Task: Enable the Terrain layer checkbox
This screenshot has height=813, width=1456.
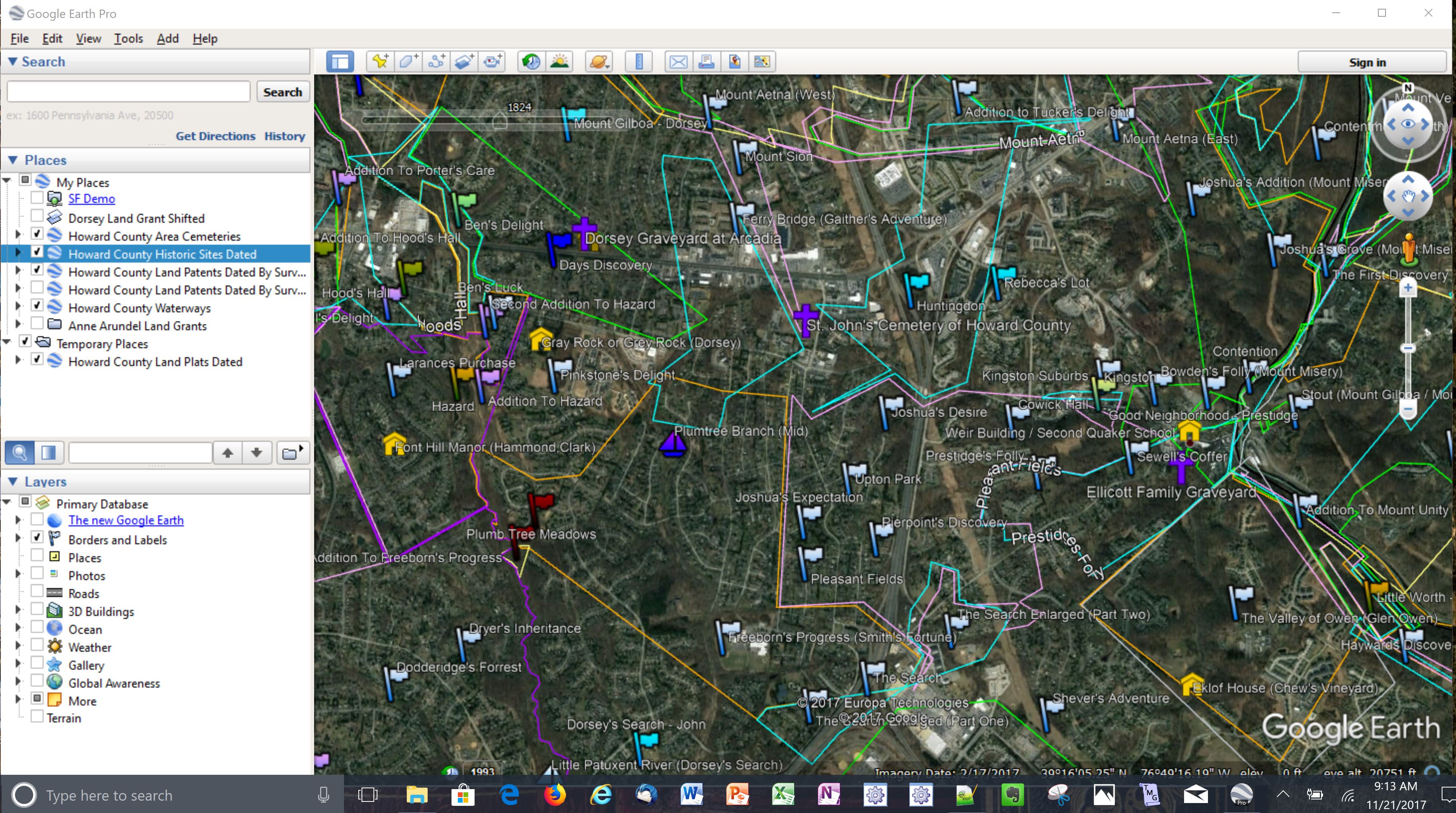Action: pos(37,717)
